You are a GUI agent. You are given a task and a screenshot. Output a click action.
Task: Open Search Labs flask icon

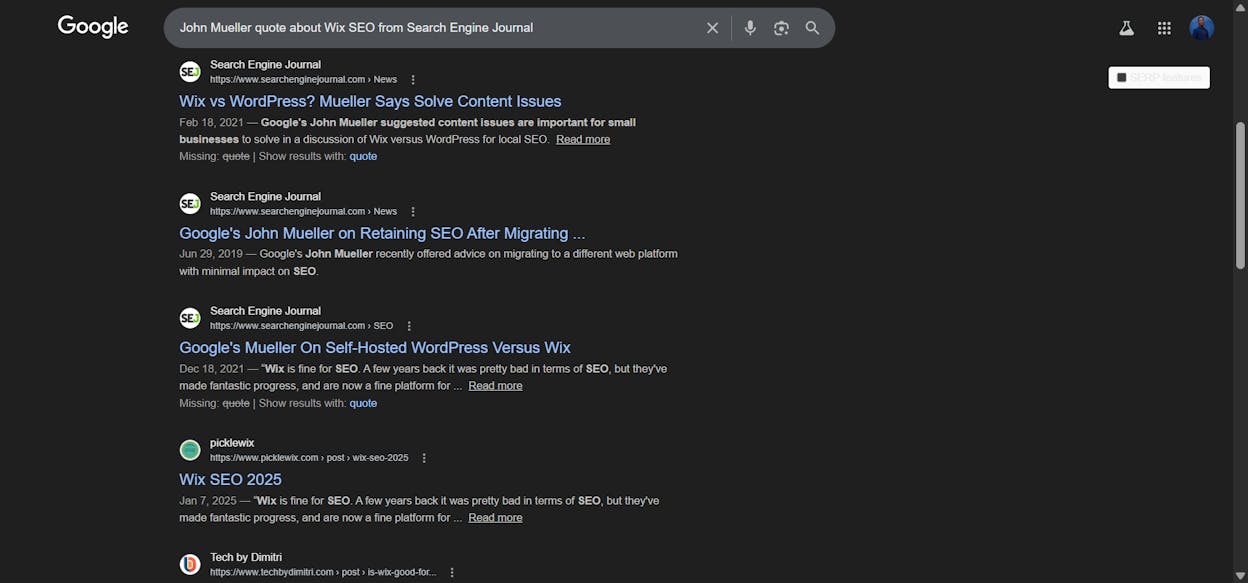[1126, 28]
